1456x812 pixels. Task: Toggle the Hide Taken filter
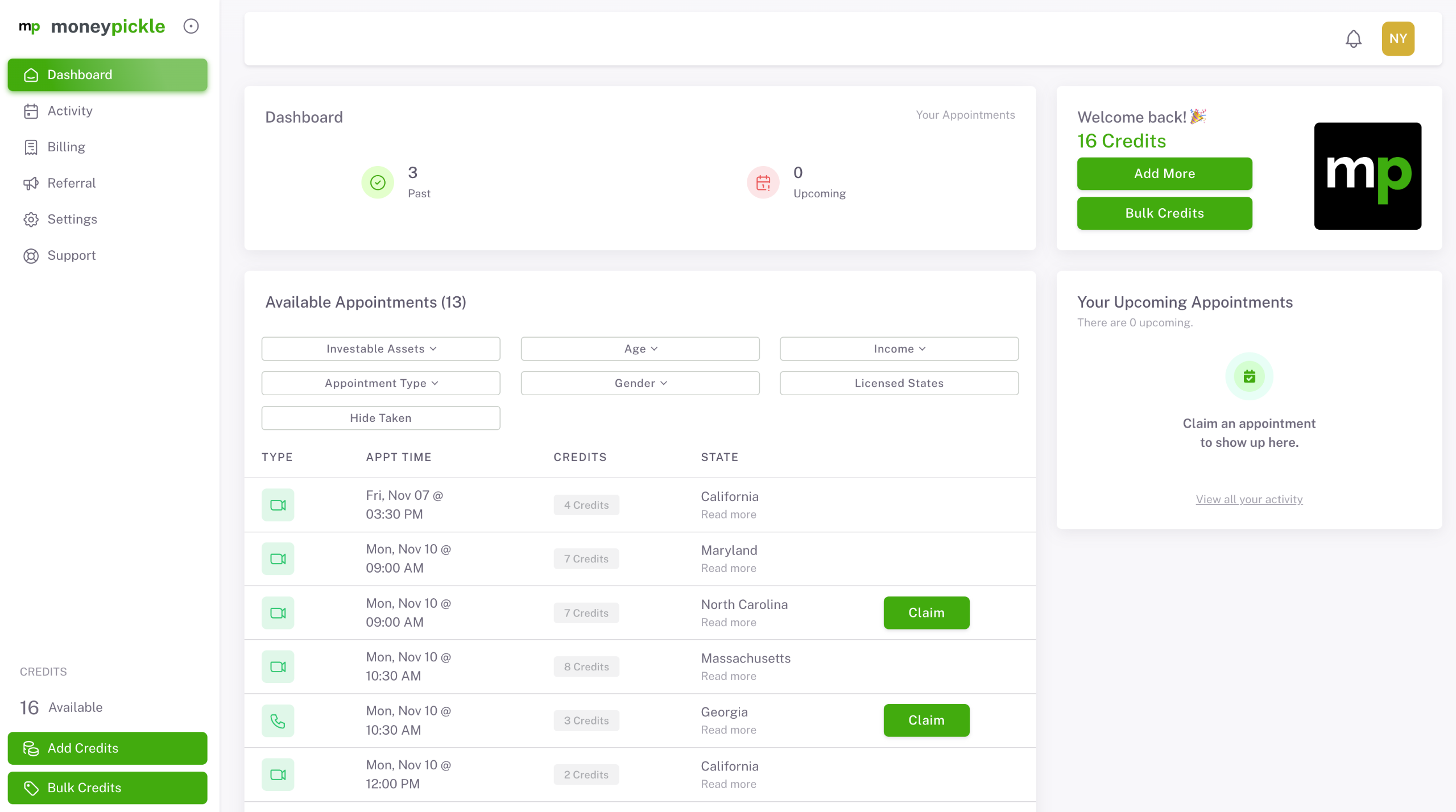380,417
